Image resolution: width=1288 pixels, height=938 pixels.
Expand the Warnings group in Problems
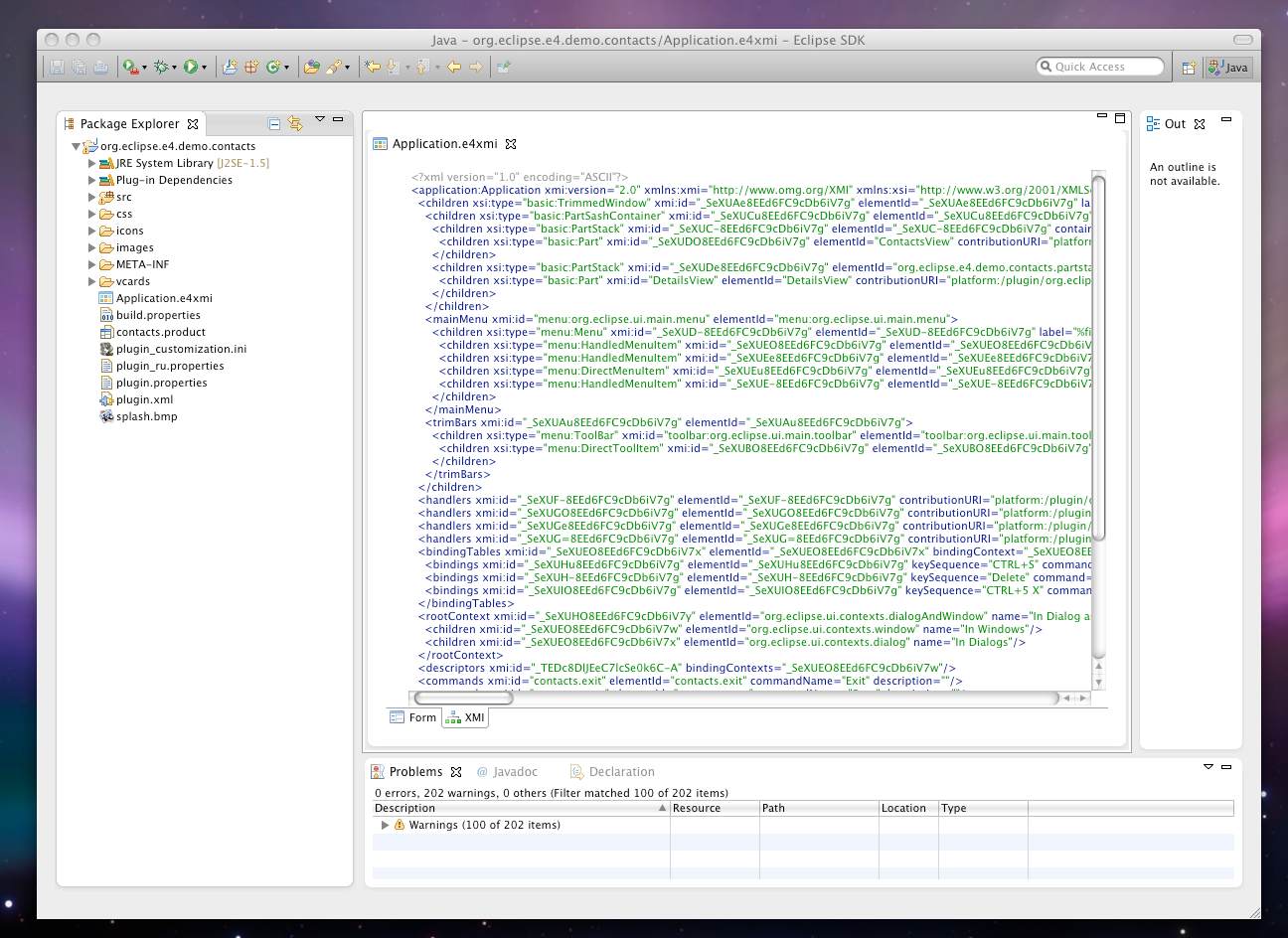click(x=385, y=825)
